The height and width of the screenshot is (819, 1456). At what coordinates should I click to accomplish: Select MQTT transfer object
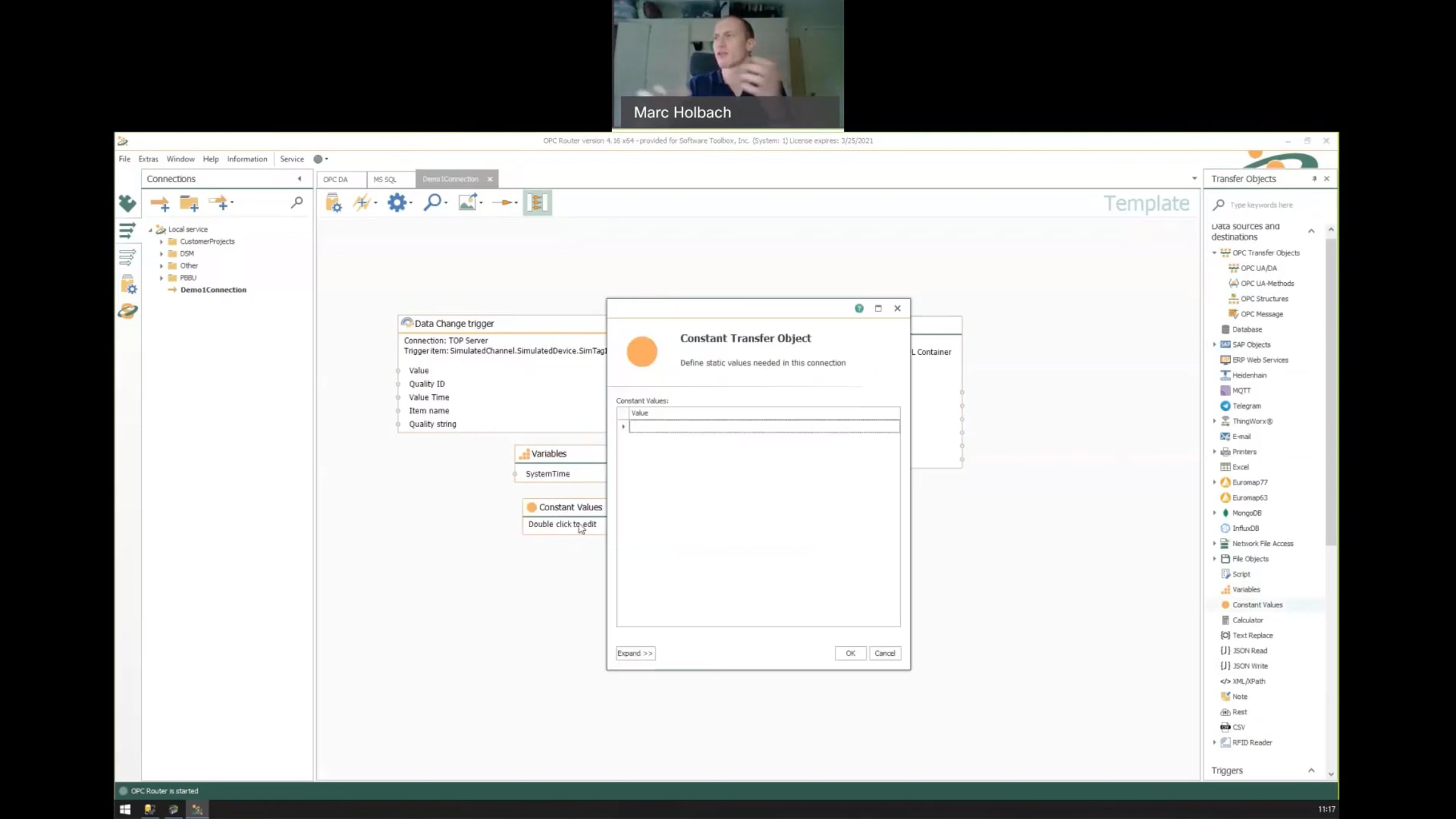(1241, 391)
